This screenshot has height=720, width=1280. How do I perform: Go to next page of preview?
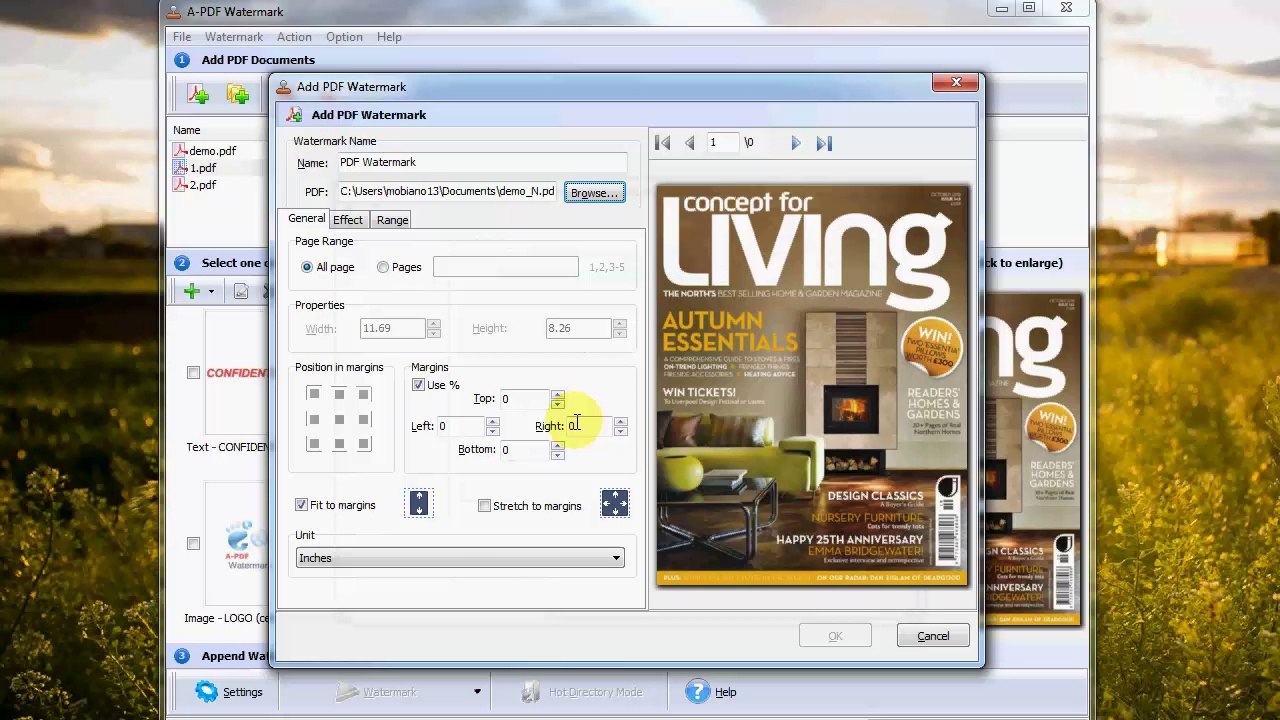point(796,143)
